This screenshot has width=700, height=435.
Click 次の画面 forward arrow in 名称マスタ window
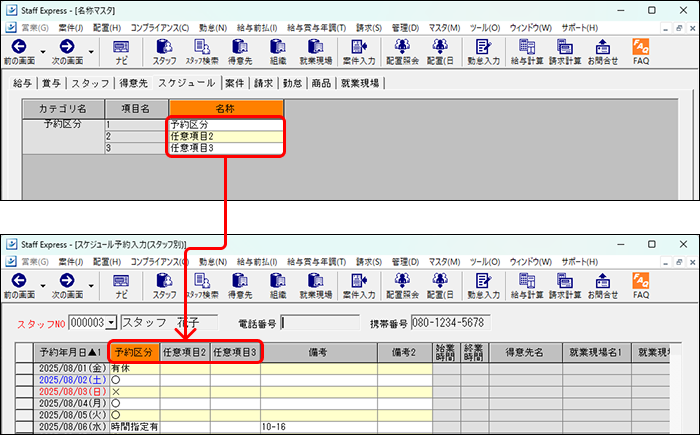coord(67,46)
